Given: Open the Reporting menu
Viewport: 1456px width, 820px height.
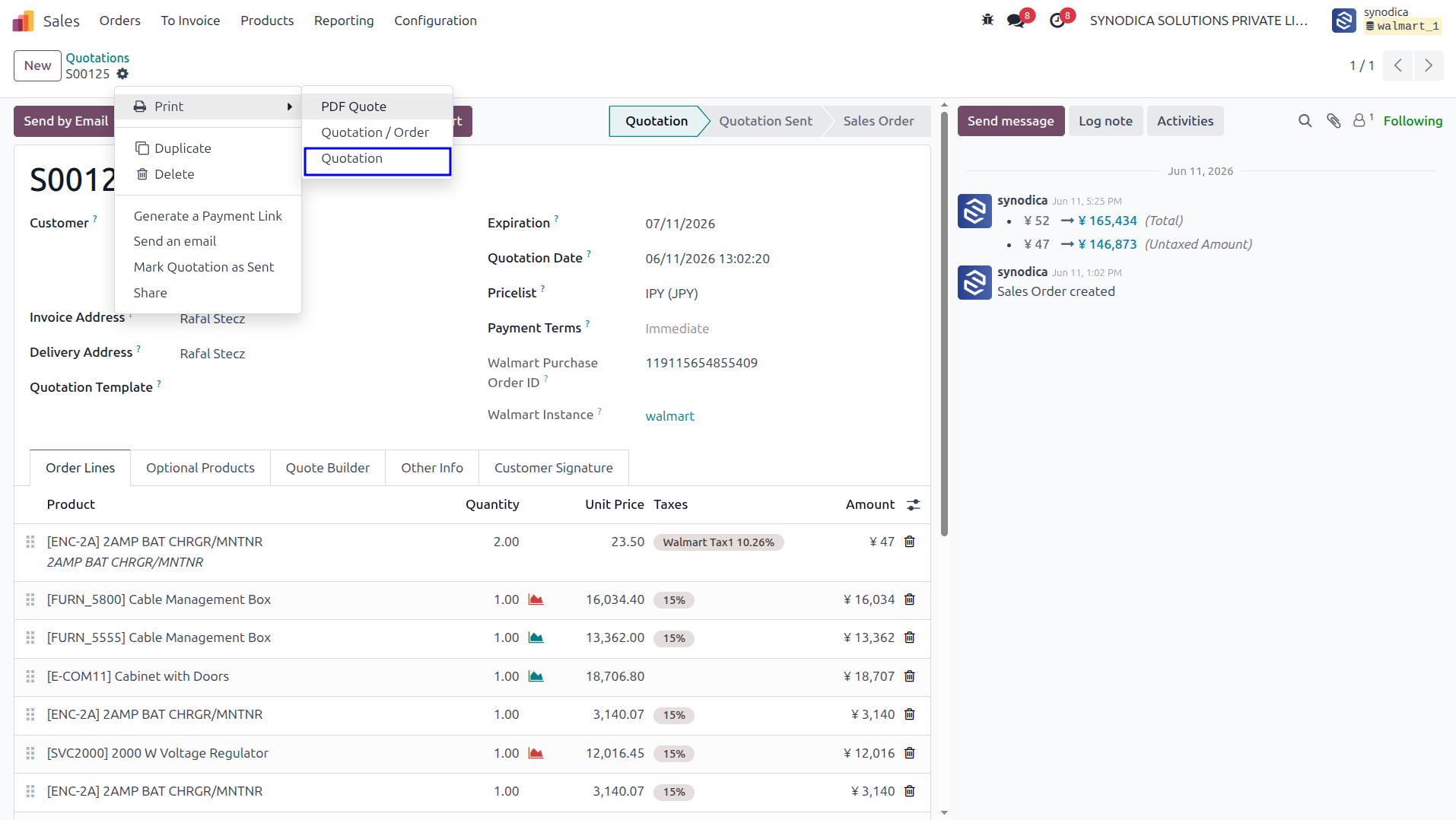Looking at the screenshot, I should 344,21.
